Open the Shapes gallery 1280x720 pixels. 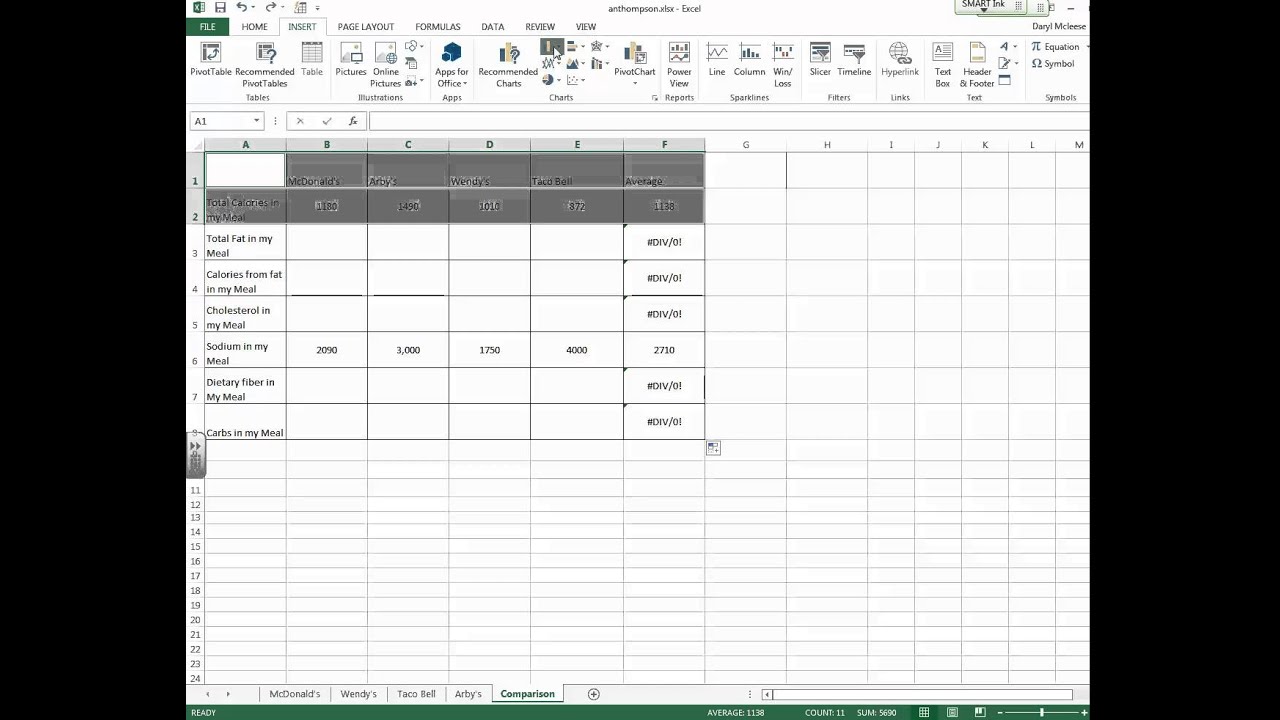[x=414, y=47]
